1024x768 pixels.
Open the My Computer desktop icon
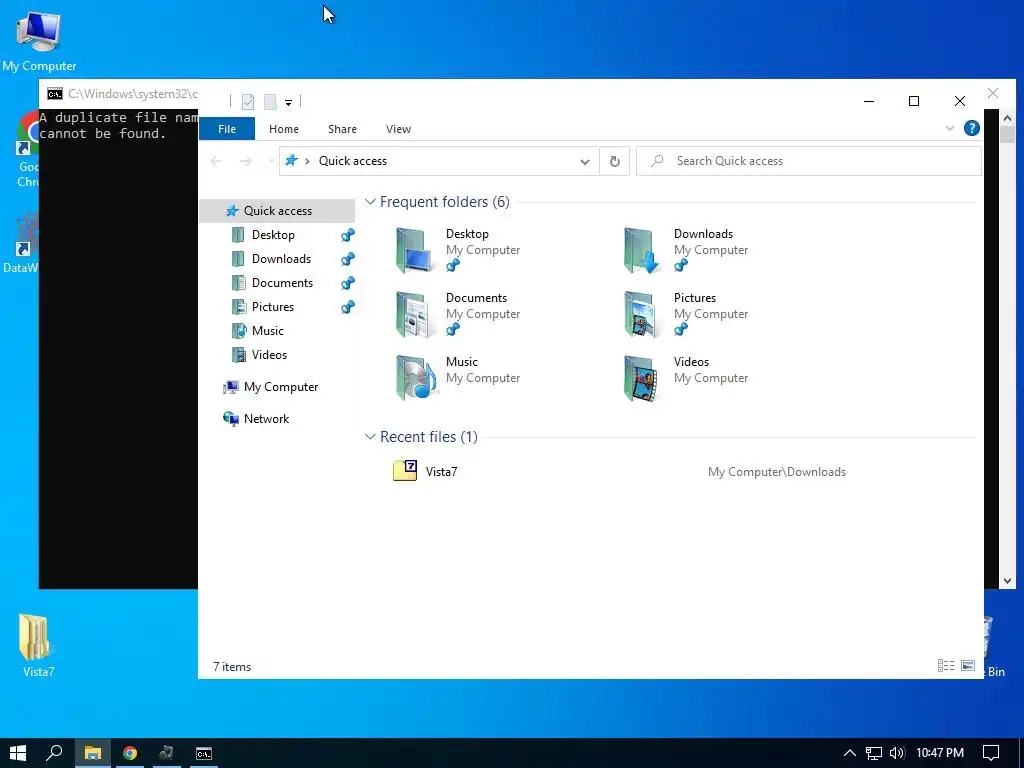coord(39,40)
